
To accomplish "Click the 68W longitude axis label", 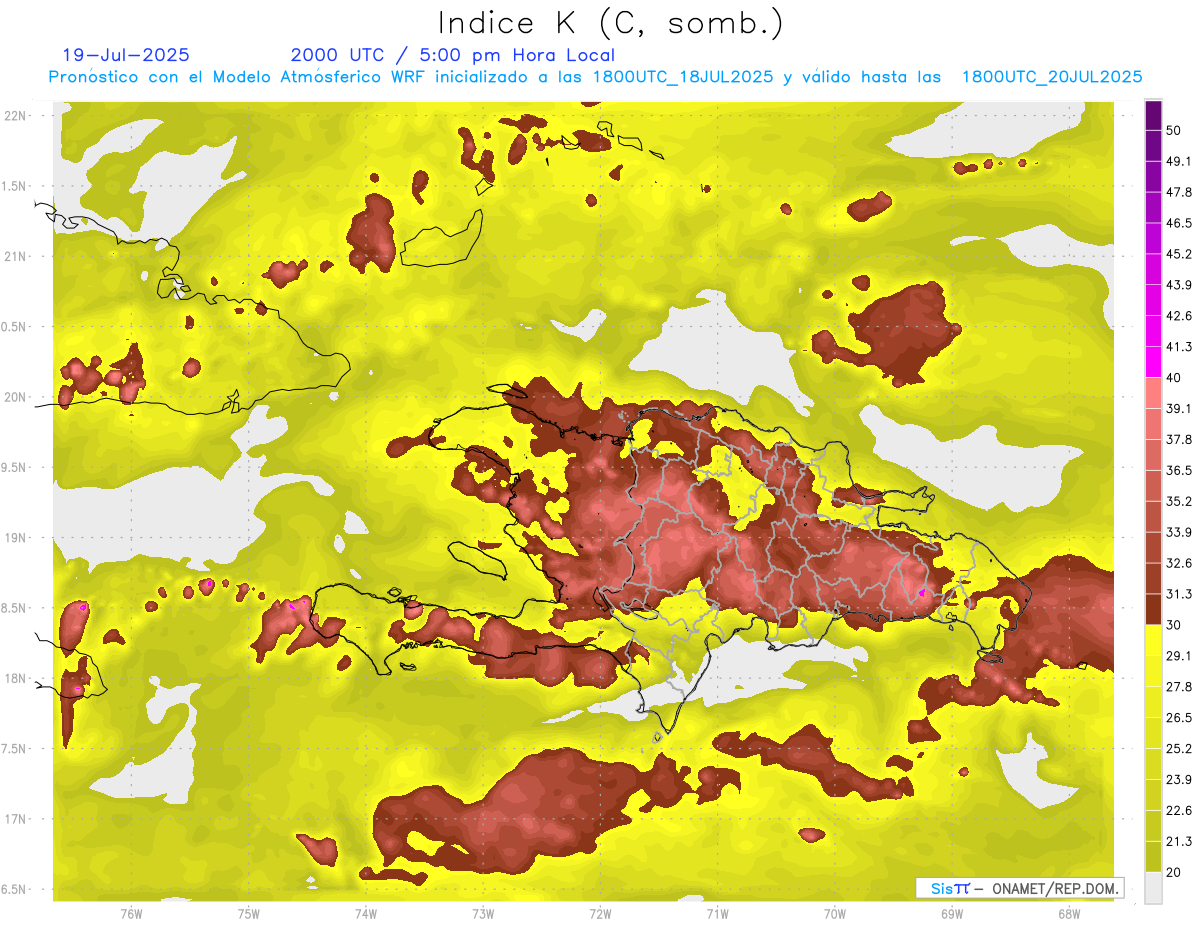I will (1068, 913).
